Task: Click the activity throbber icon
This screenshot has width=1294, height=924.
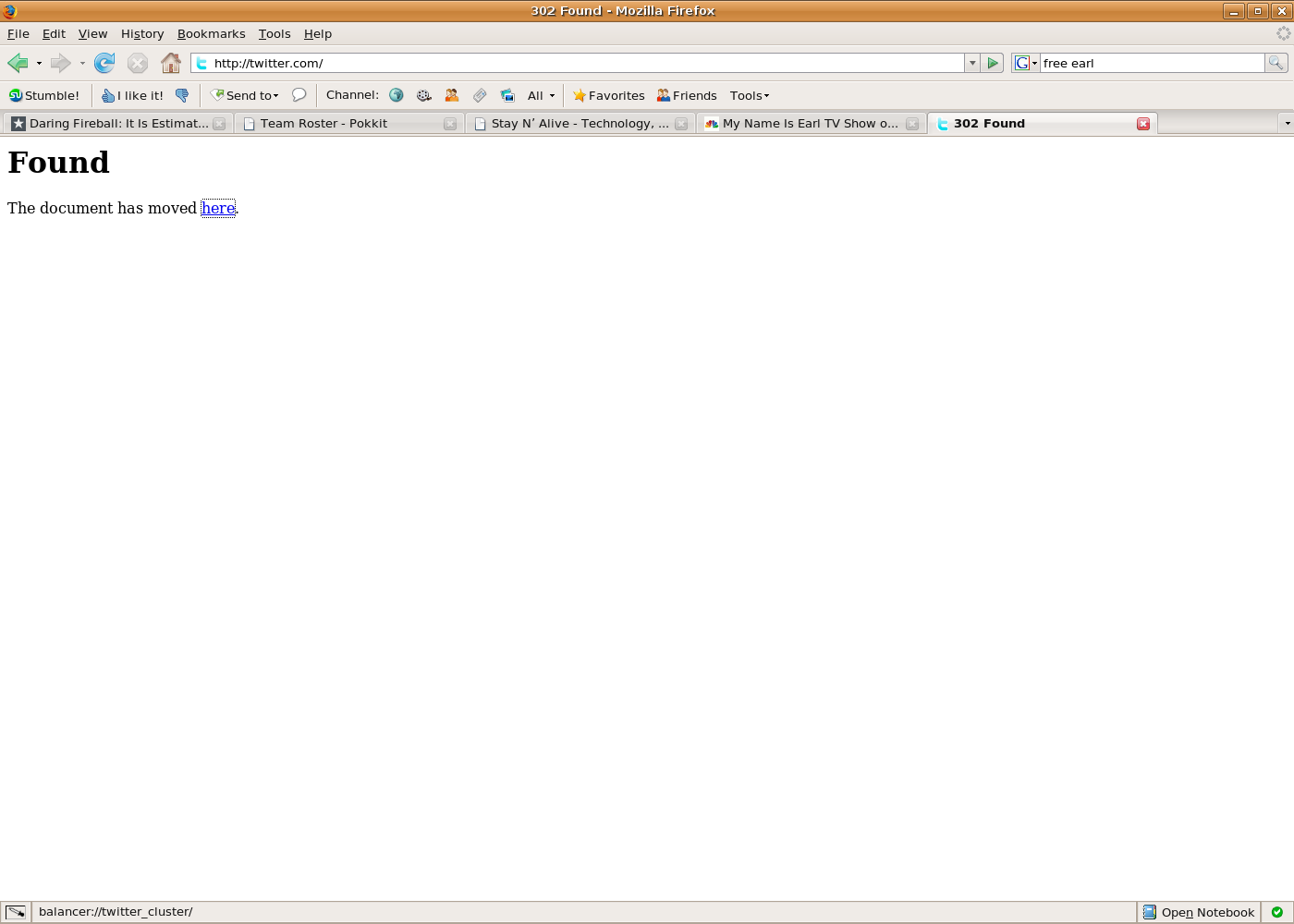Action: tap(1283, 33)
